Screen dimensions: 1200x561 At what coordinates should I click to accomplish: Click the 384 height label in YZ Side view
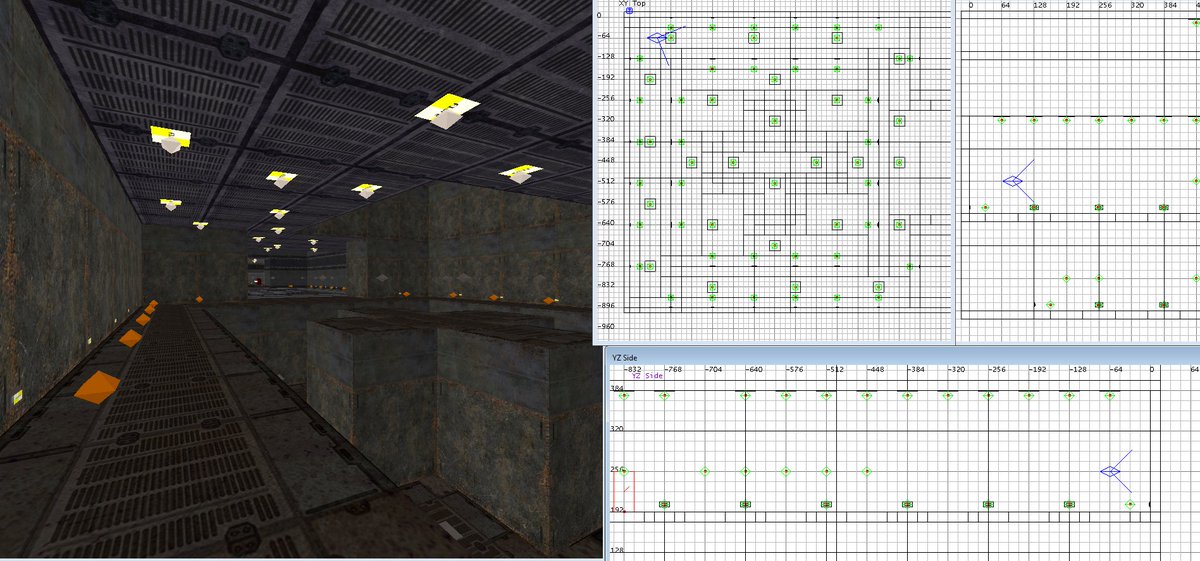click(617, 388)
